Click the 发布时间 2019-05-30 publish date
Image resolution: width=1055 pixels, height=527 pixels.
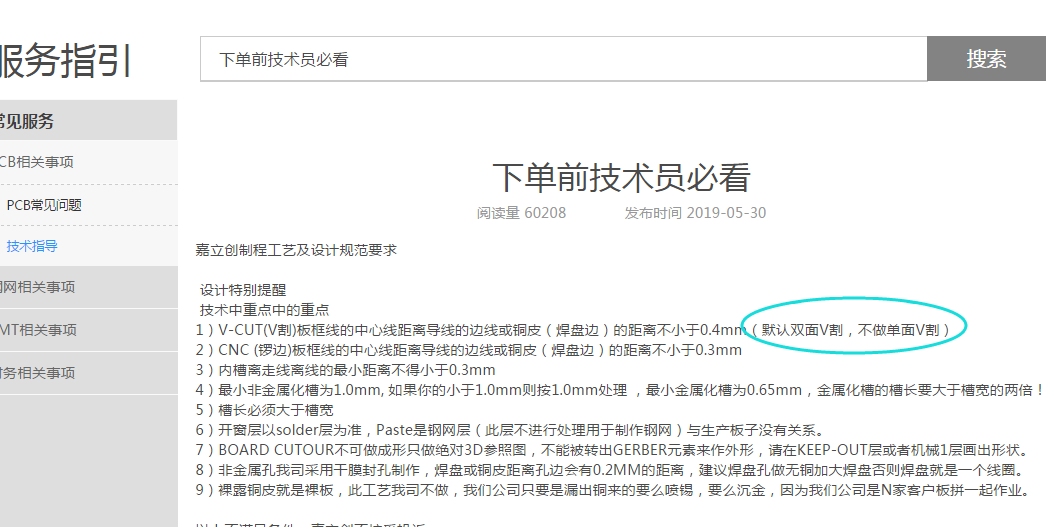coord(695,213)
